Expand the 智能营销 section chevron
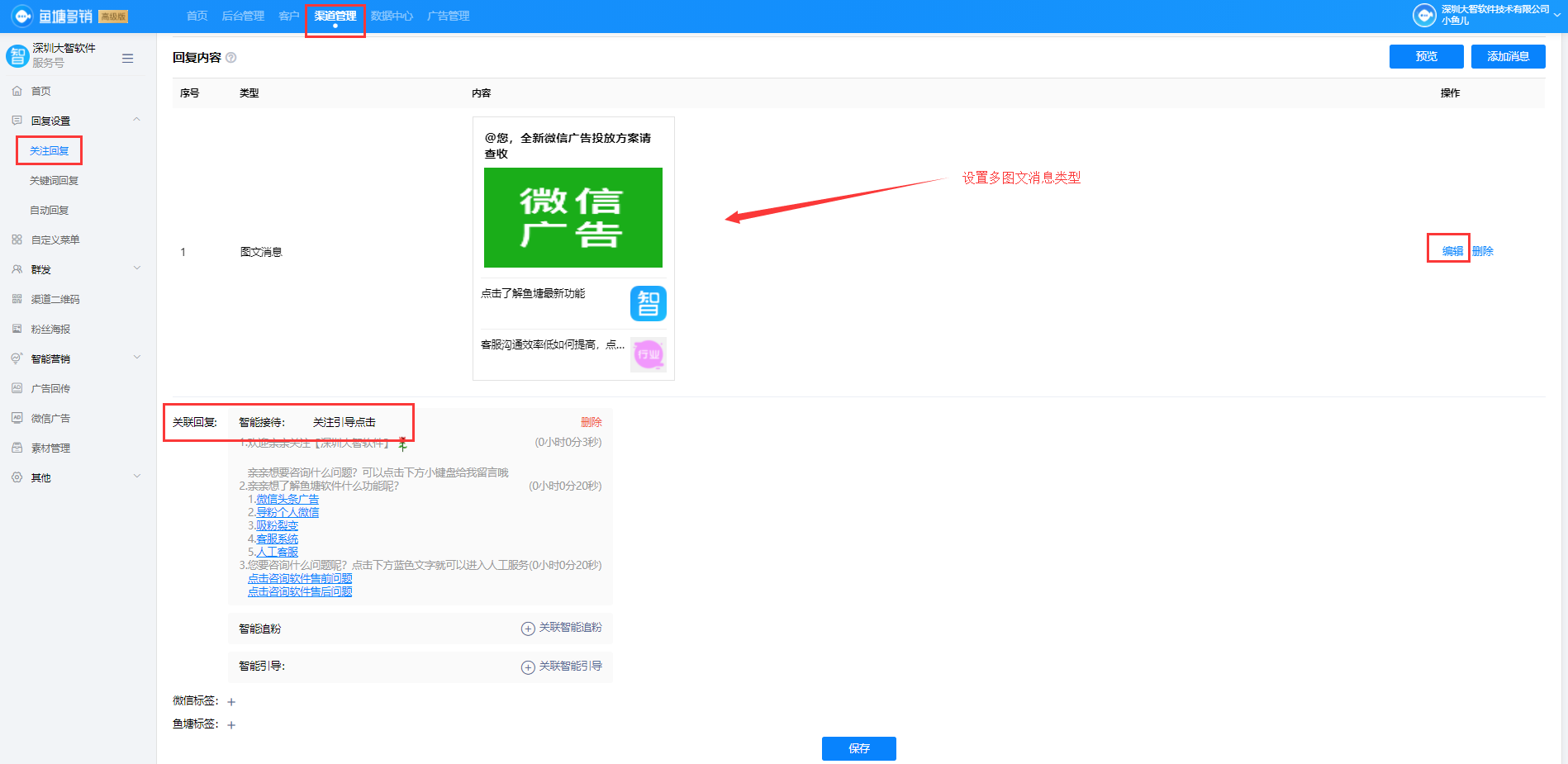The image size is (1568, 764). pyautogui.click(x=137, y=358)
